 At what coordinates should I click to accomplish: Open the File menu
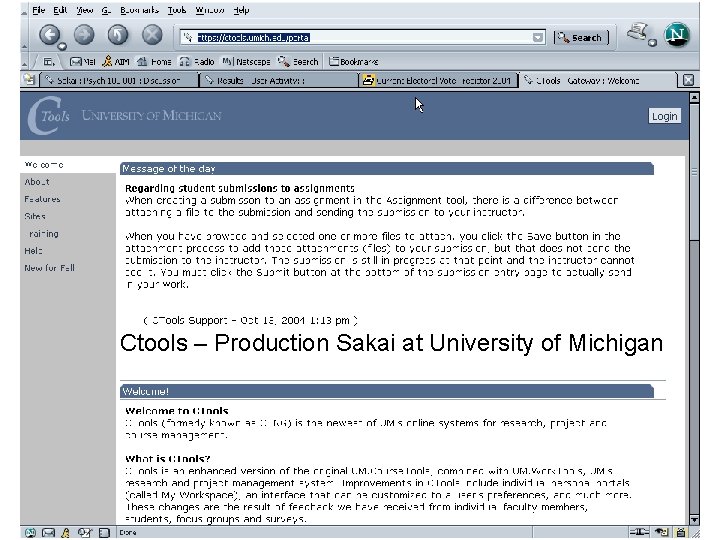(39, 10)
